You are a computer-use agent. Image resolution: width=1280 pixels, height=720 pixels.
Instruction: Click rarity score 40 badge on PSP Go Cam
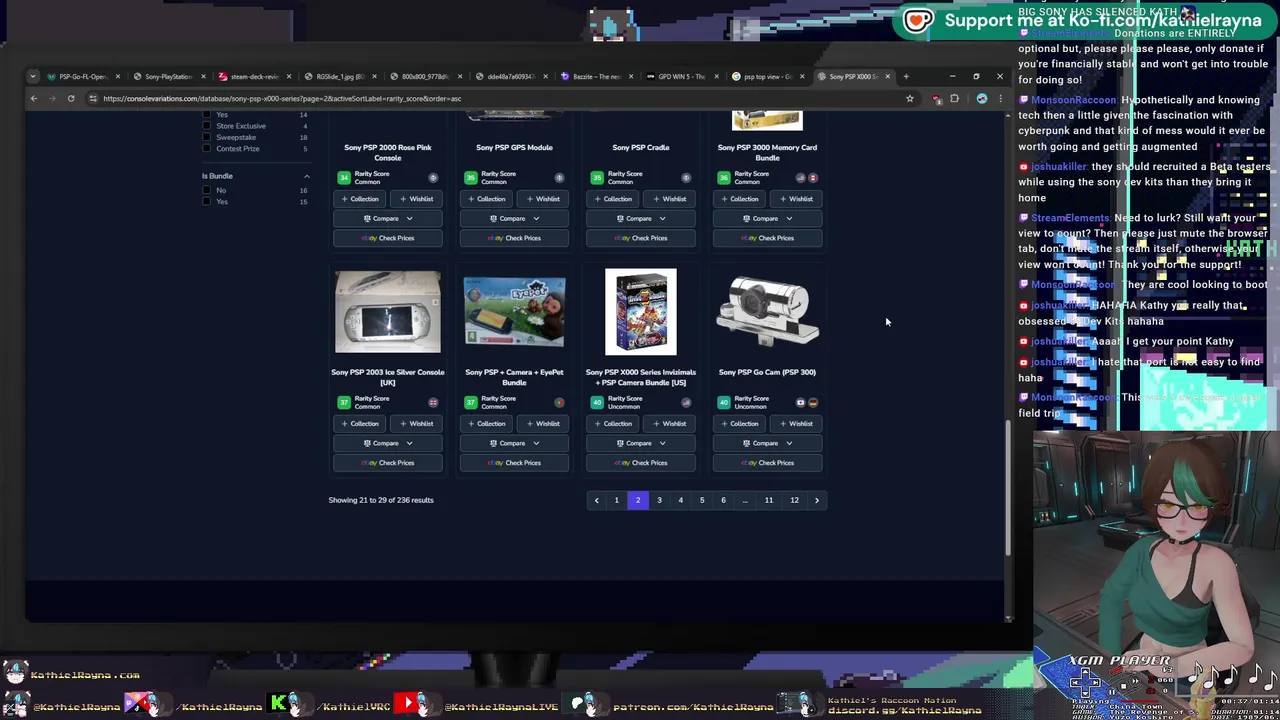[723, 402]
